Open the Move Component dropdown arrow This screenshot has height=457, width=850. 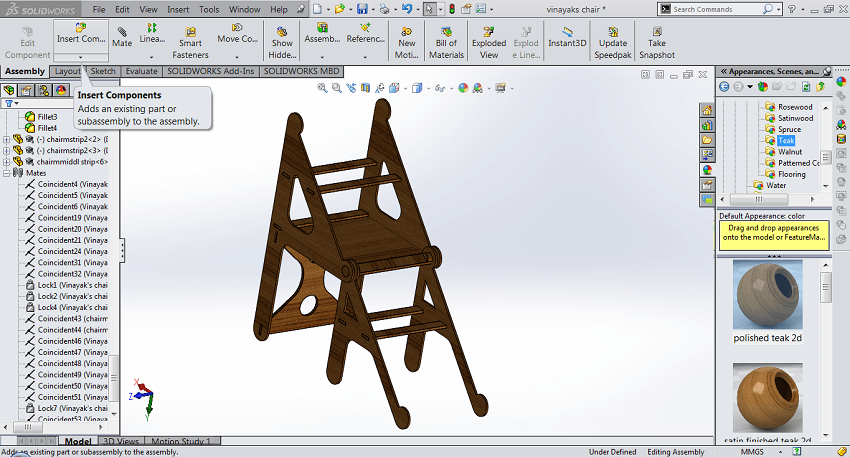[237, 56]
